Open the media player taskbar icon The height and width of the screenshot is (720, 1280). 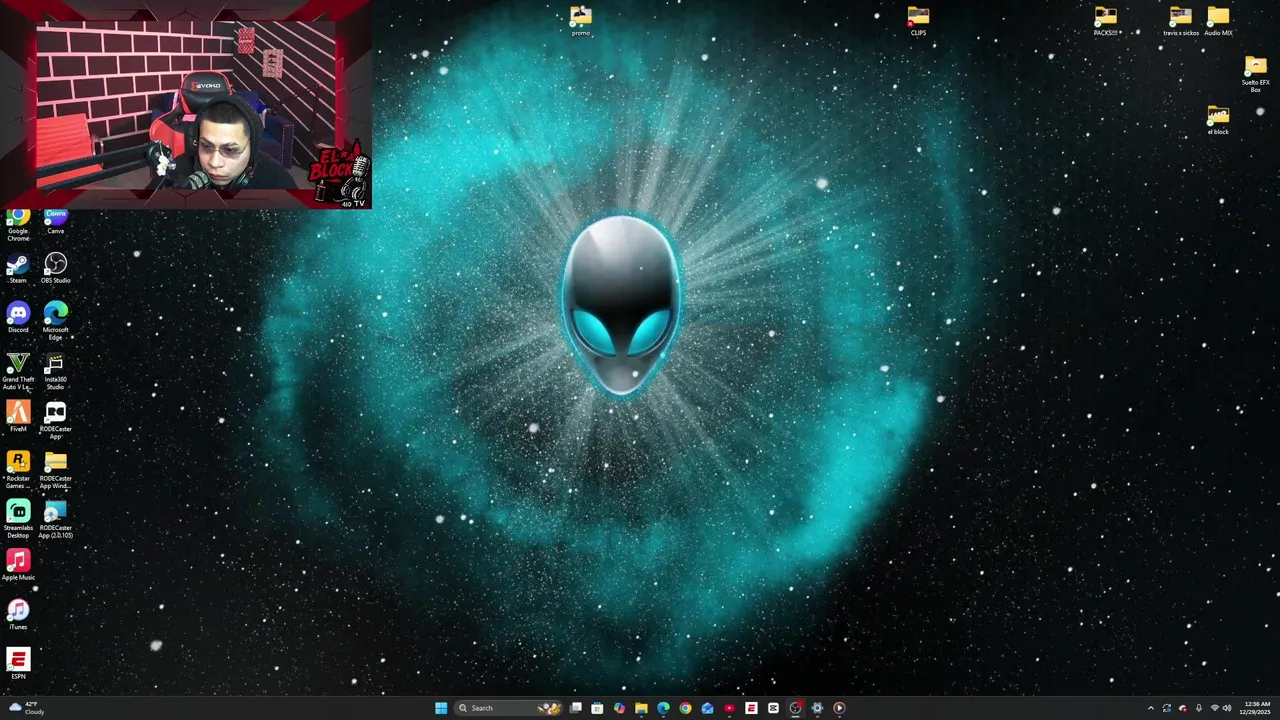coord(839,708)
